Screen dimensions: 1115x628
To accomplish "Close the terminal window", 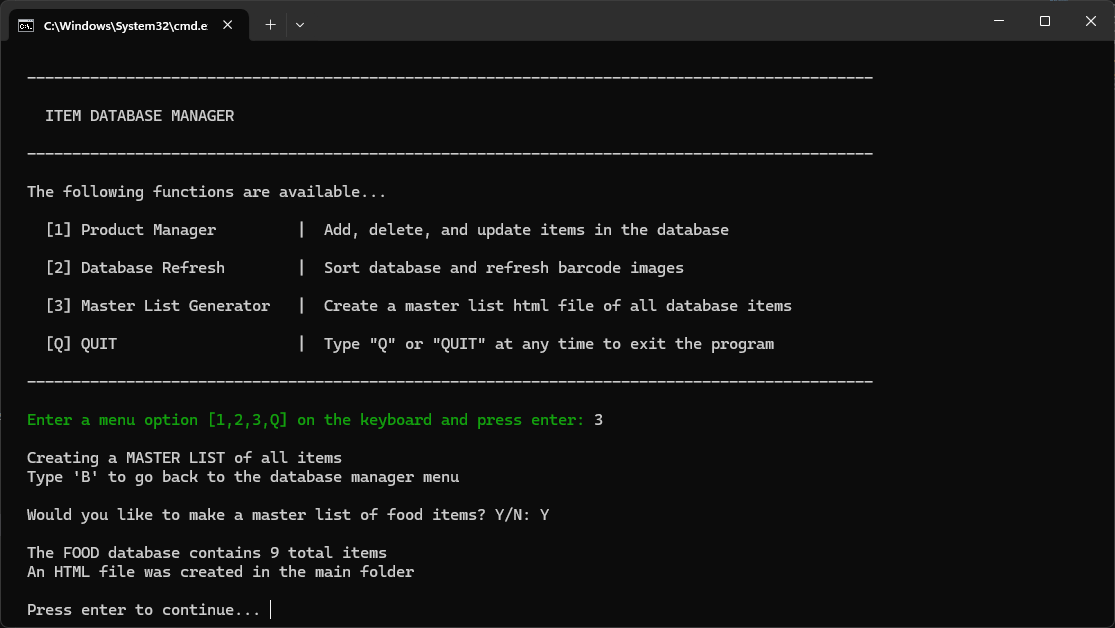I will [x=1090, y=21].
